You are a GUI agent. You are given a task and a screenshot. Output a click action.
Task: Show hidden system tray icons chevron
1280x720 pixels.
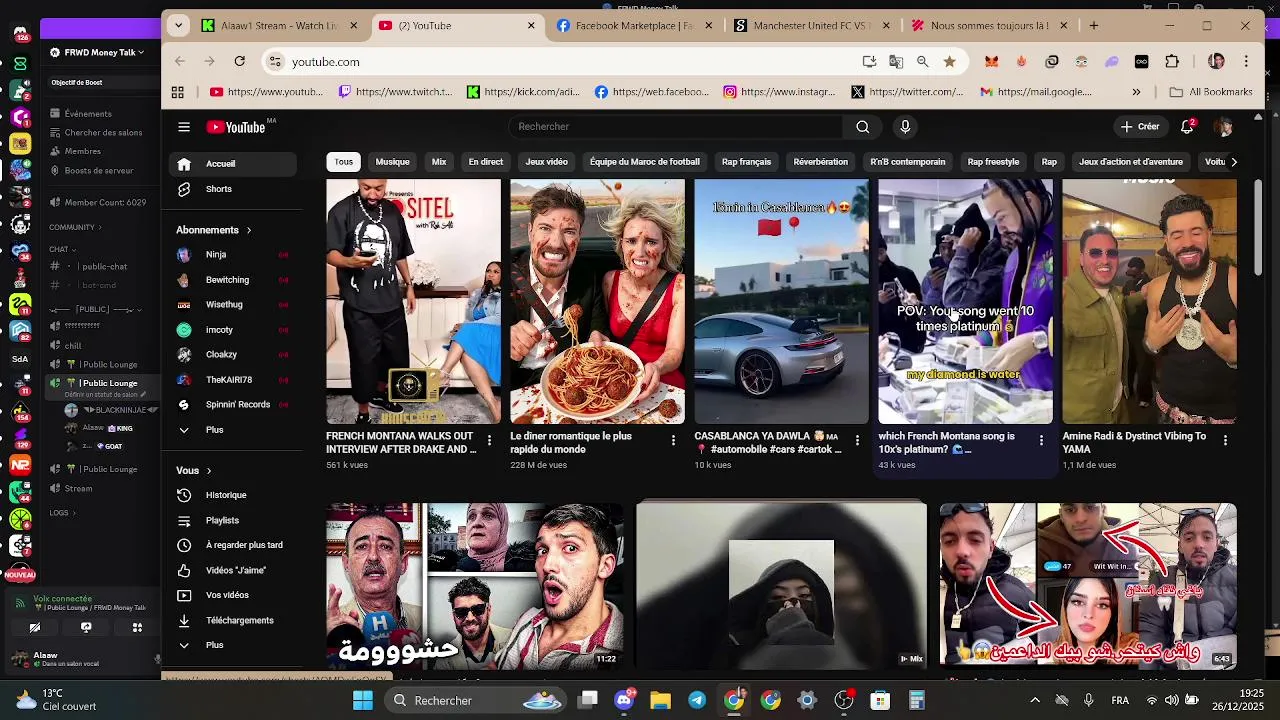(1035, 700)
